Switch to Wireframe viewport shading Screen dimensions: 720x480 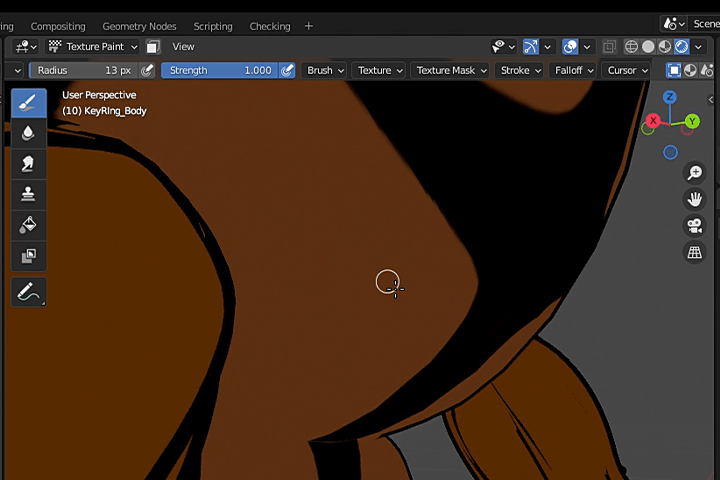tap(631, 46)
